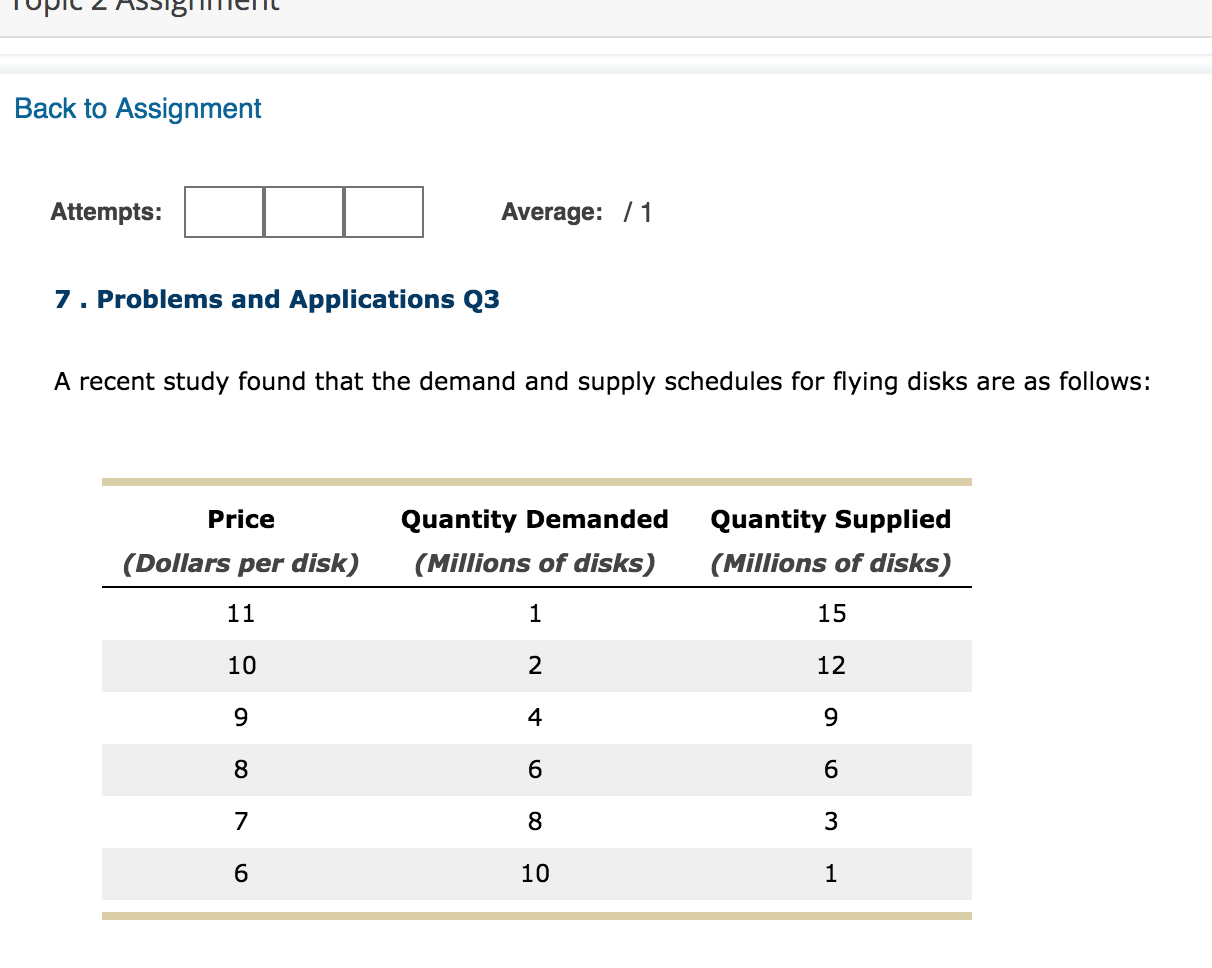Select the third Attempts box

pos(383,212)
